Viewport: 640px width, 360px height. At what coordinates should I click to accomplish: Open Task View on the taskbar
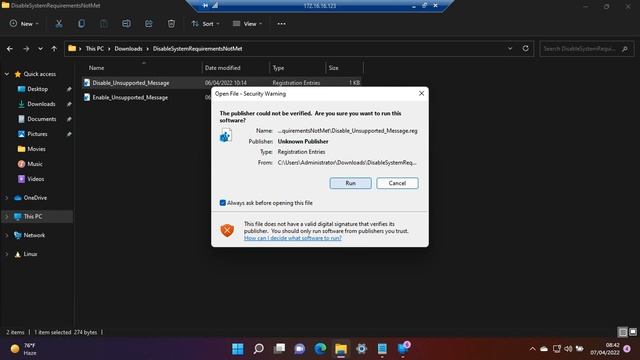pyautogui.click(x=279, y=349)
